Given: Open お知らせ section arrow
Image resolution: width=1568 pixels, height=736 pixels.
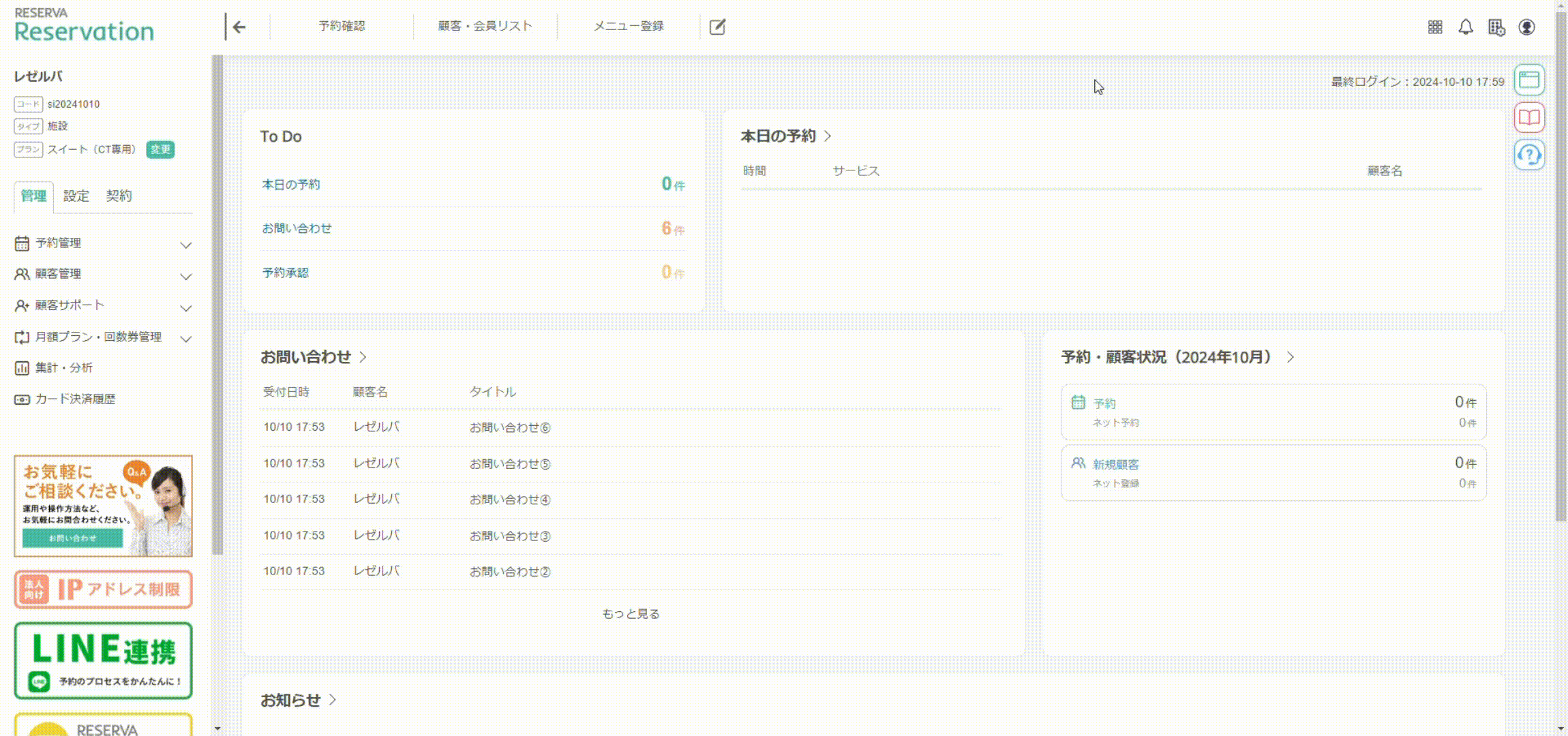Looking at the screenshot, I should 333,699.
